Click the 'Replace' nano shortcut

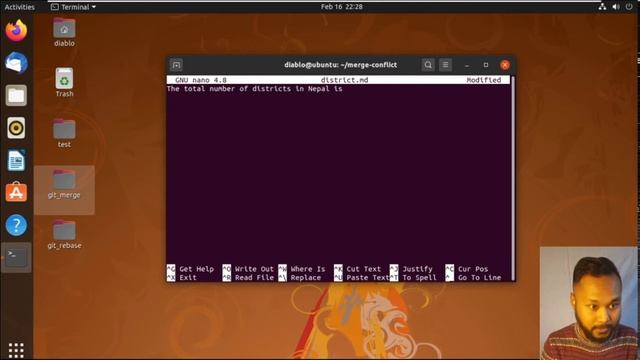(305, 278)
